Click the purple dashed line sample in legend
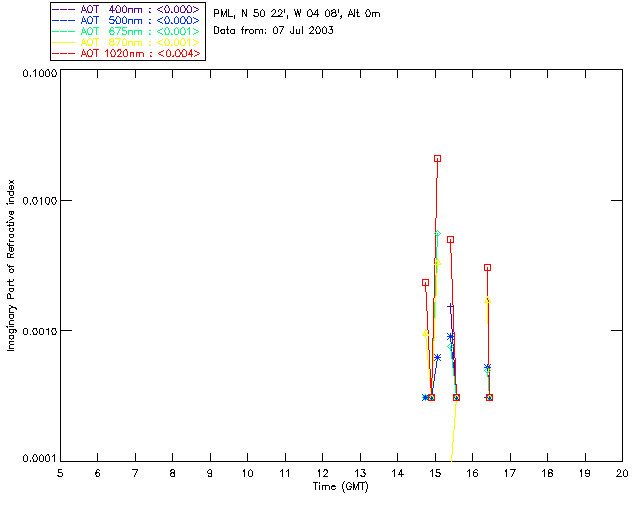This screenshot has height=512, width=640. (64, 9)
